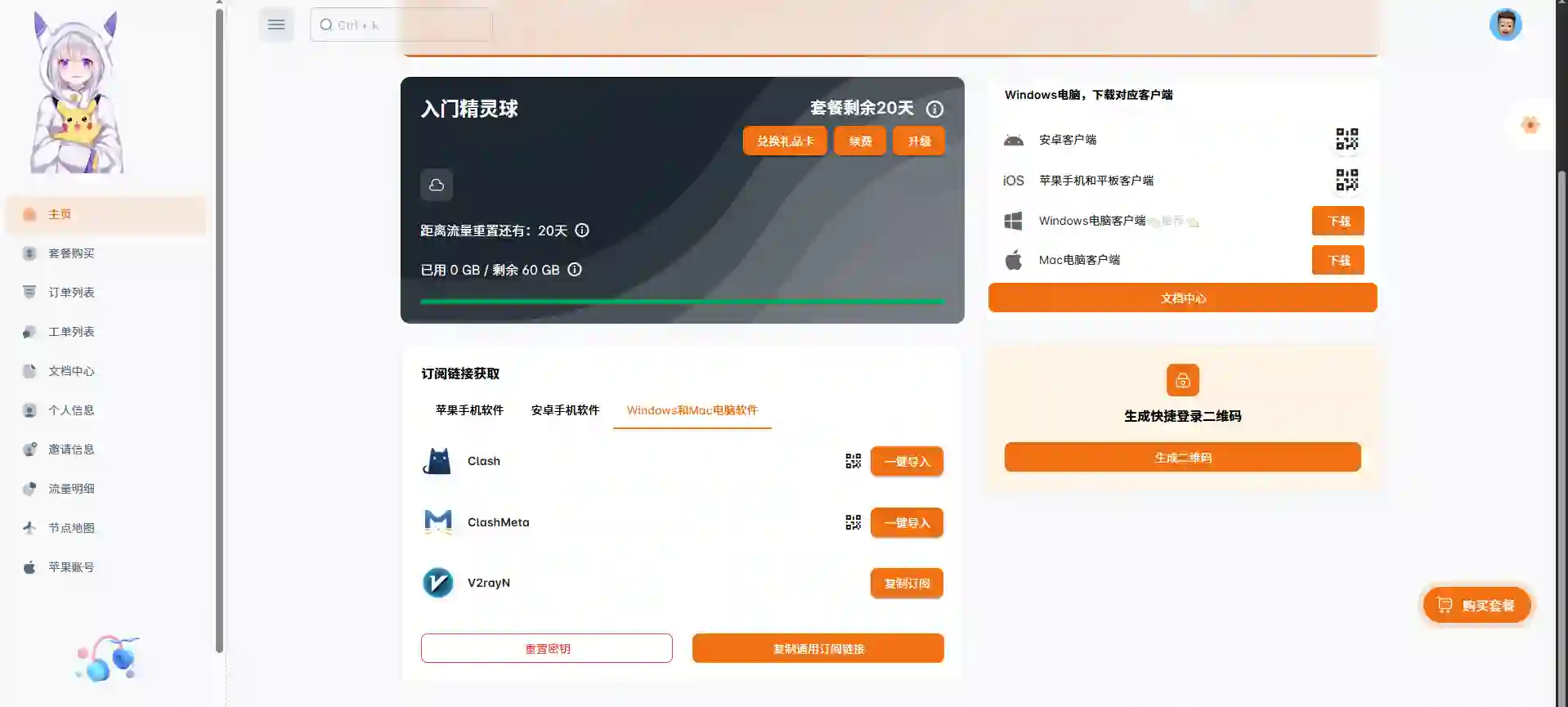This screenshot has width=1568, height=707.
Task: Click the 入门精灵球 plan title
Action: click(x=469, y=109)
